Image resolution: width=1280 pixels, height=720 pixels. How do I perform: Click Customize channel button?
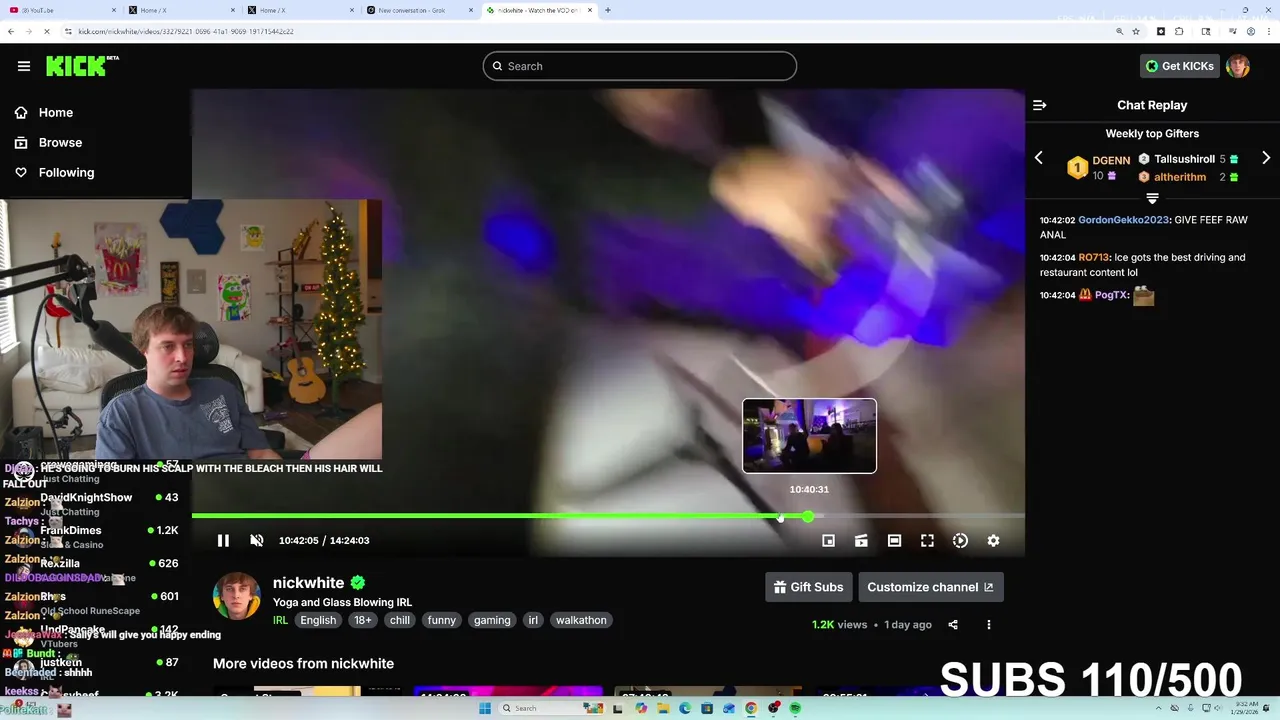pyautogui.click(x=930, y=587)
